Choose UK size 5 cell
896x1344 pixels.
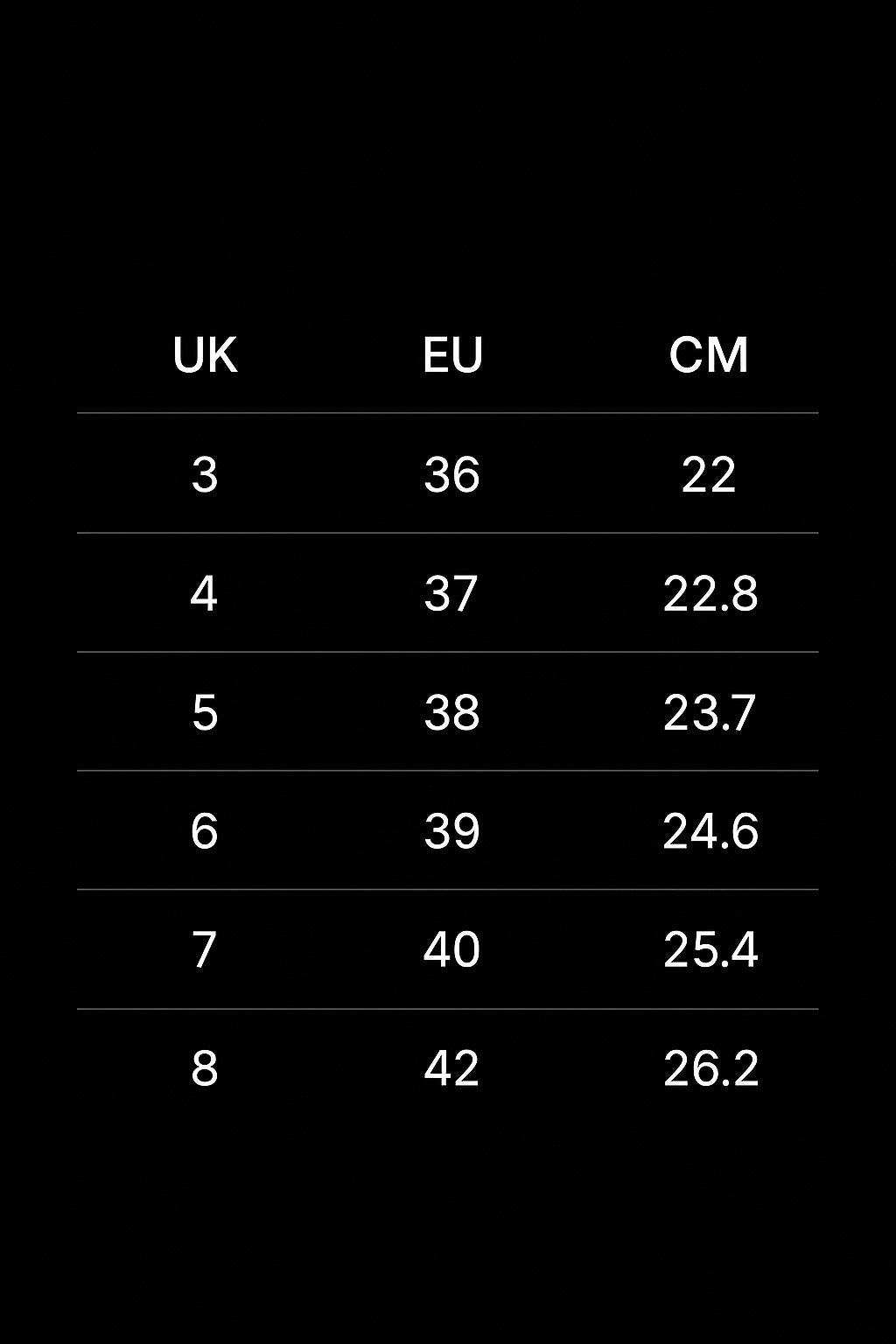[205, 713]
